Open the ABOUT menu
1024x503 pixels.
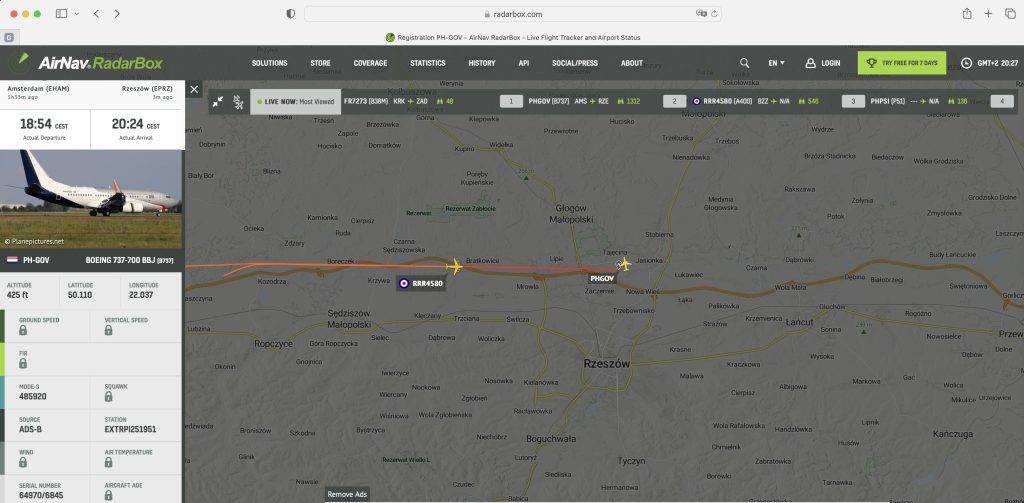click(x=632, y=63)
